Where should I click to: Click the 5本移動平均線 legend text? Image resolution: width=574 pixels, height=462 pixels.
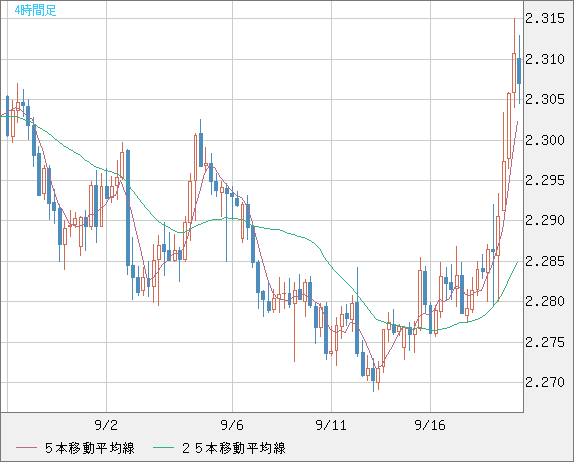[x=90, y=448]
